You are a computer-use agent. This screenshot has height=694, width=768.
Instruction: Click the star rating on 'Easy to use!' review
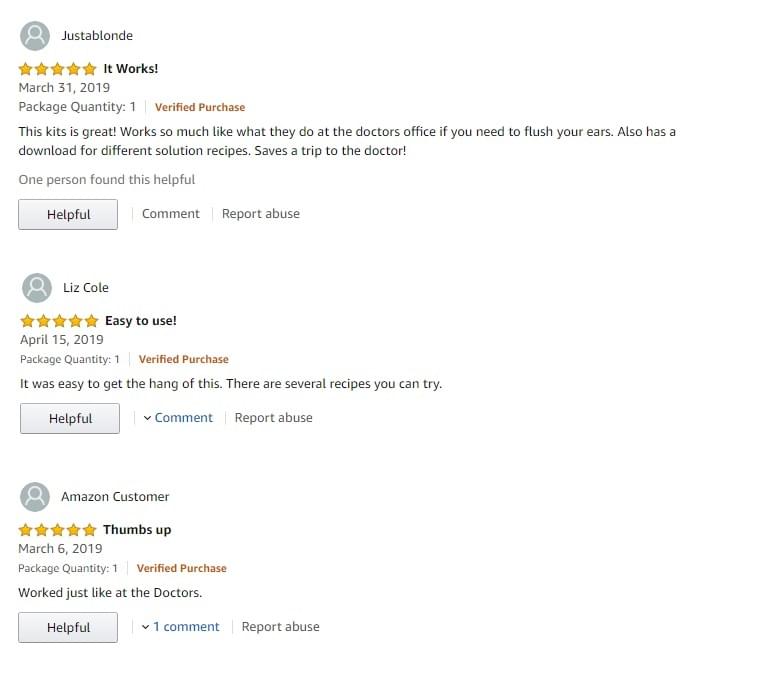(59, 321)
